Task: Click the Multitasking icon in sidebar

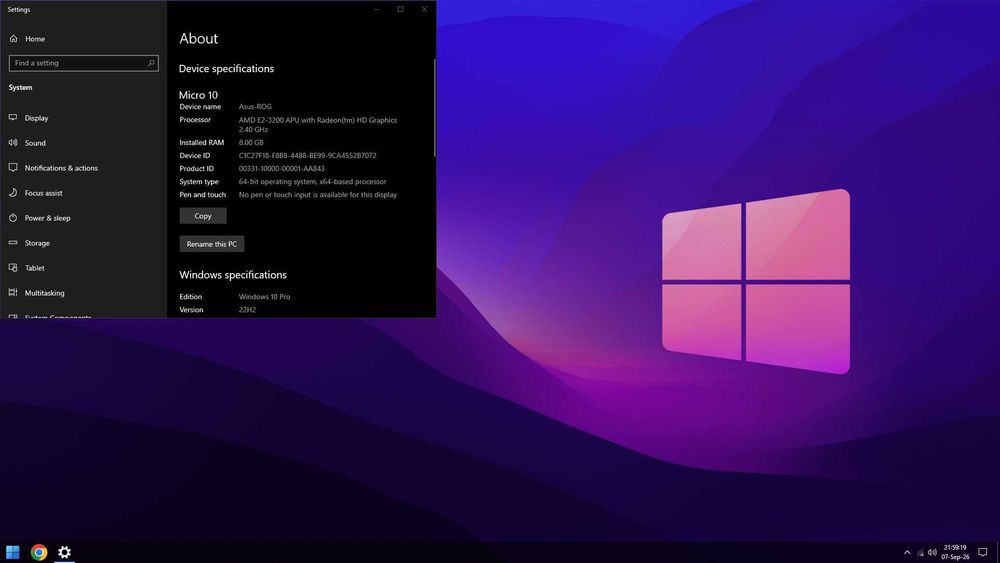Action: tap(13, 293)
